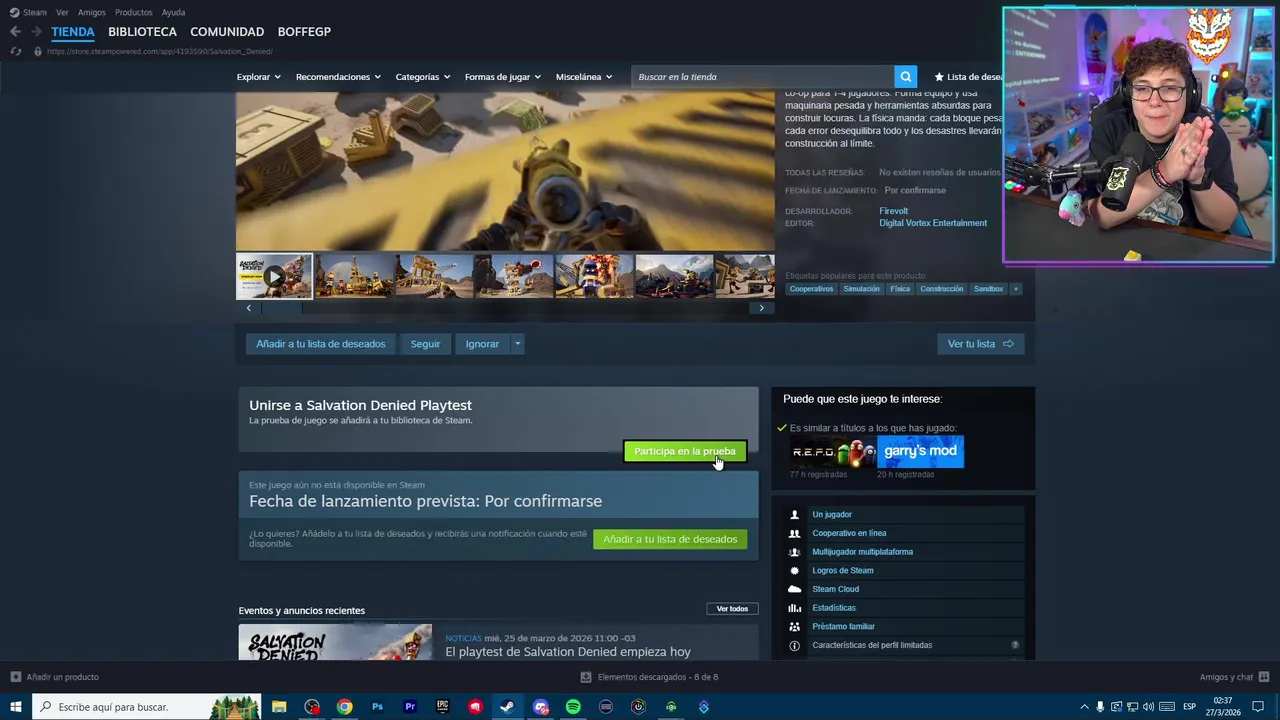Click the page reload icon beside URL
1280x720 pixels.
(15, 51)
